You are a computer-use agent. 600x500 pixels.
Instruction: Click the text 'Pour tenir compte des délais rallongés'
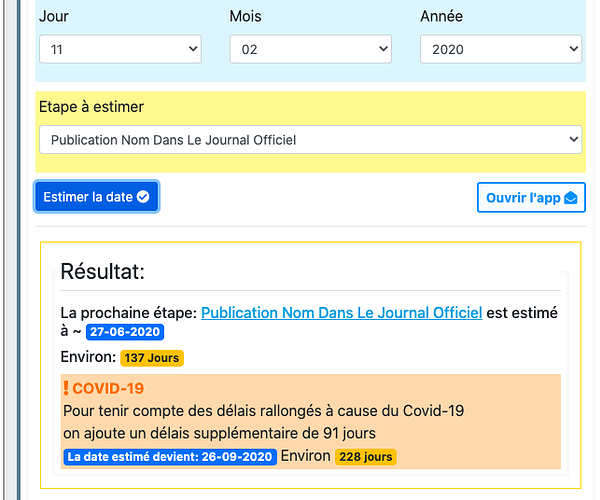point(192,411)
